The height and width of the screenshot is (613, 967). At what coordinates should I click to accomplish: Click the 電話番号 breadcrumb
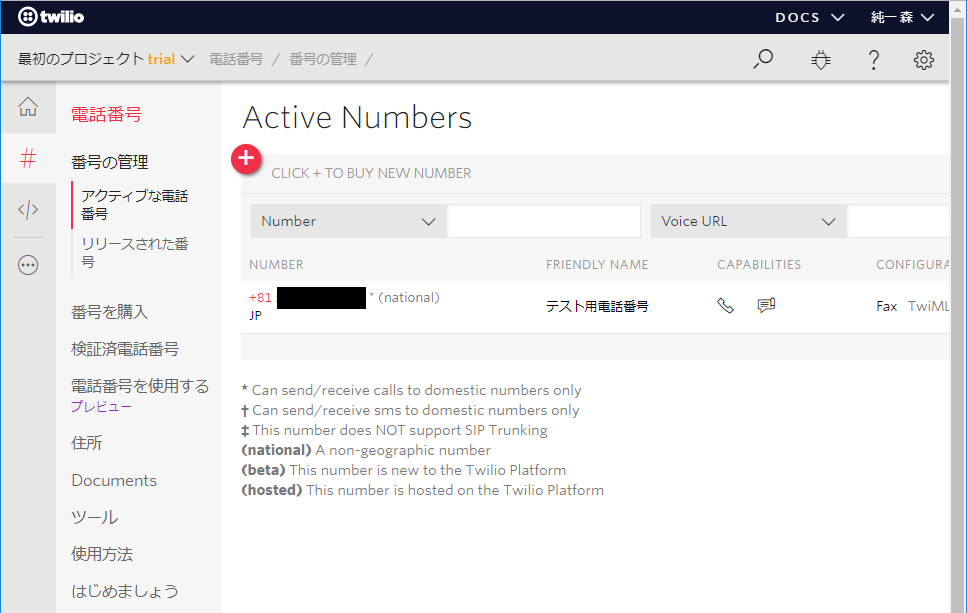click(x=236, y=59)
